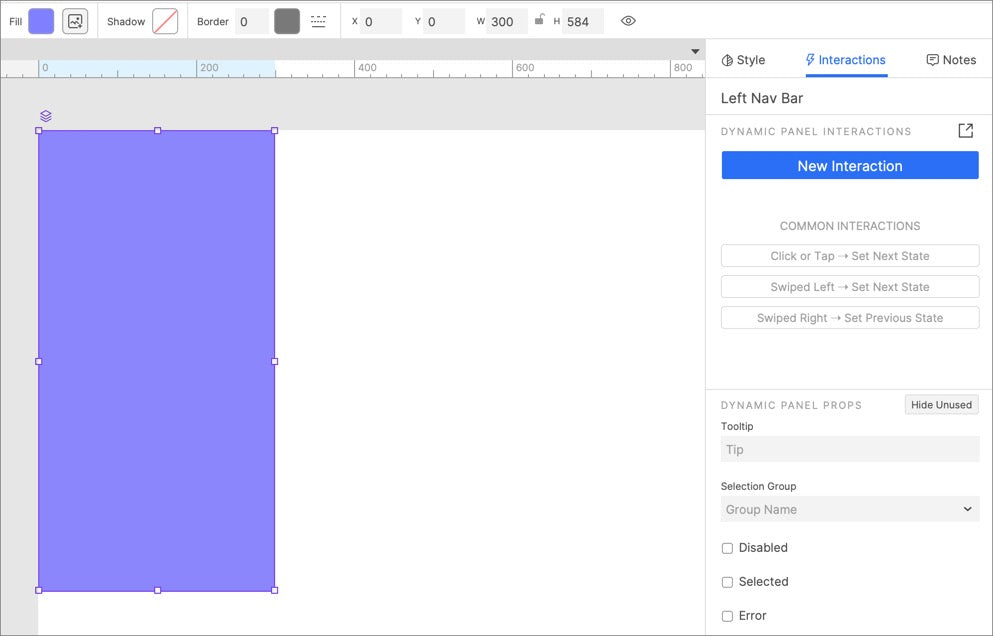Switch to the Style tab
993x636 pixels.
click(x=743, y=60)
